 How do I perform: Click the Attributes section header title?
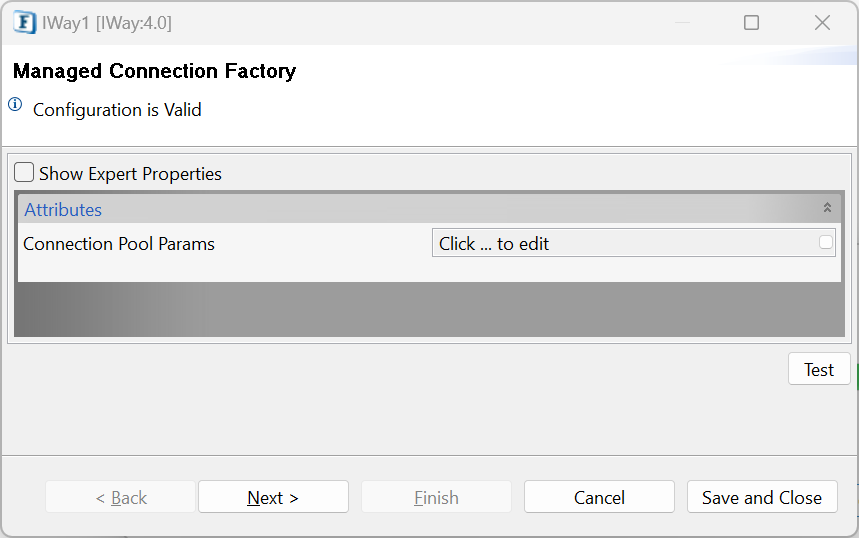pos(63,210)
